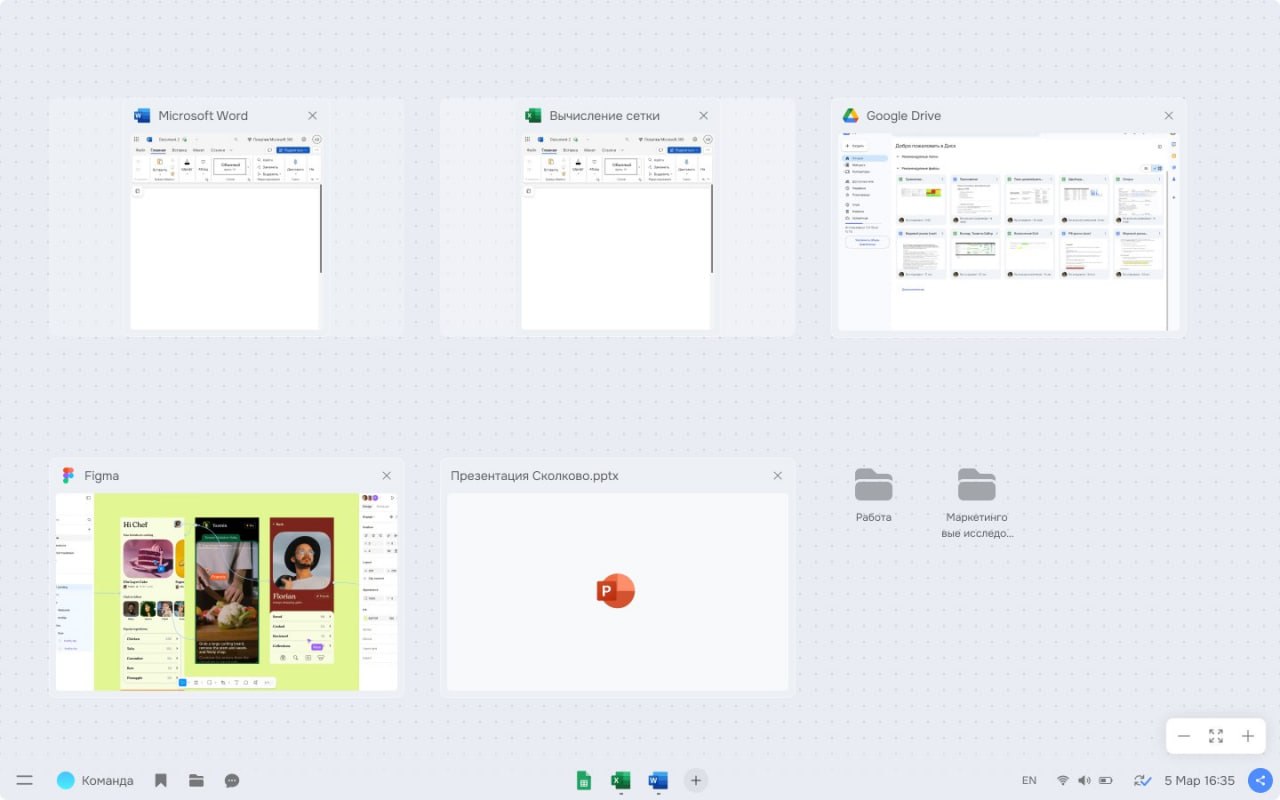Open the sync status icon in the tray
Image resolution: width=1280 pixels, height=800 pixels.
pyautogui.click(x=1142, y=780)
